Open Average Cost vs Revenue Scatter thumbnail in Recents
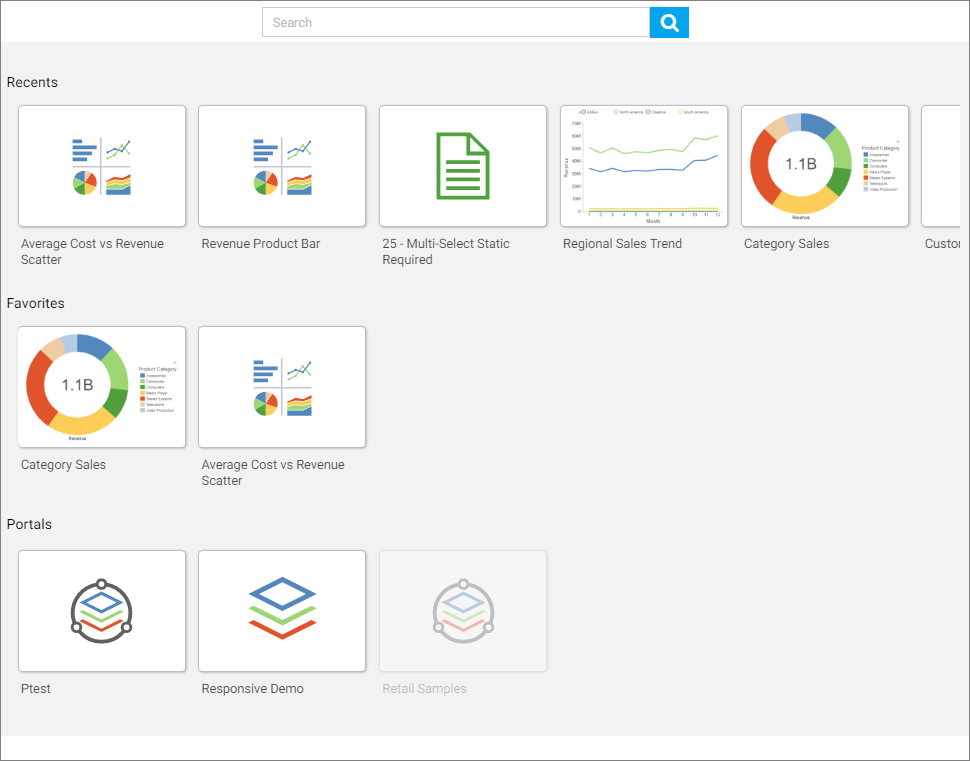This screenshot has height=761, width=970. coord(102,166)
